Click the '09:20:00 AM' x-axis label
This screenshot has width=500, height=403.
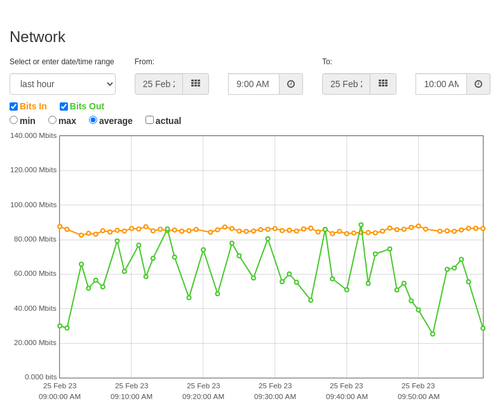(203, 397)
